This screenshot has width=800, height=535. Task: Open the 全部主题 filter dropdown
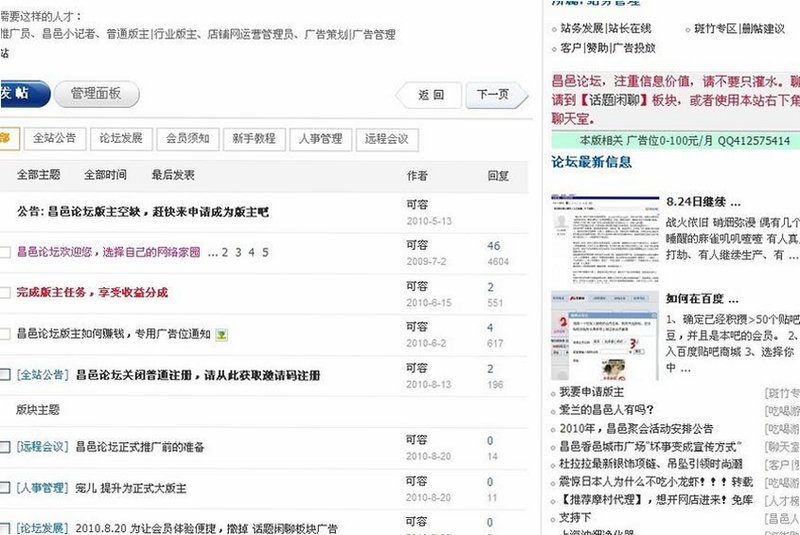(x=38, y=175)
